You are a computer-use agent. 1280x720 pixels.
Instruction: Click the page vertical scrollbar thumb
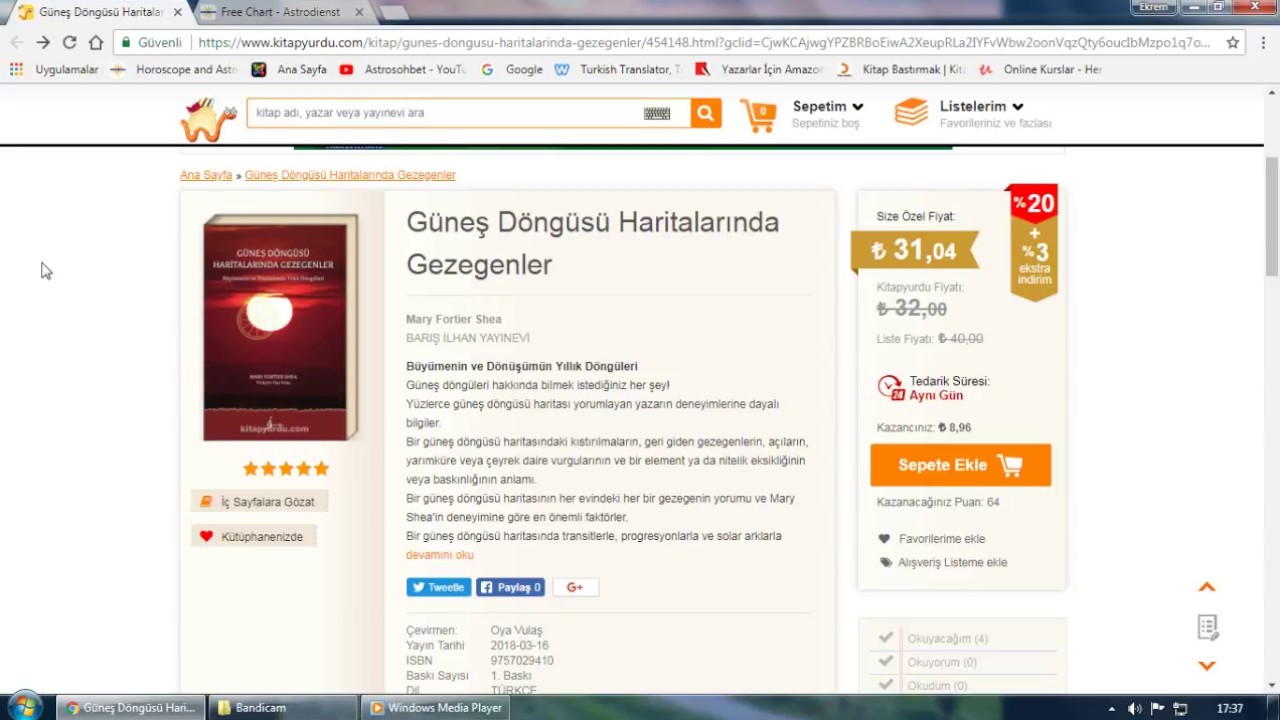pos(1271,215)
